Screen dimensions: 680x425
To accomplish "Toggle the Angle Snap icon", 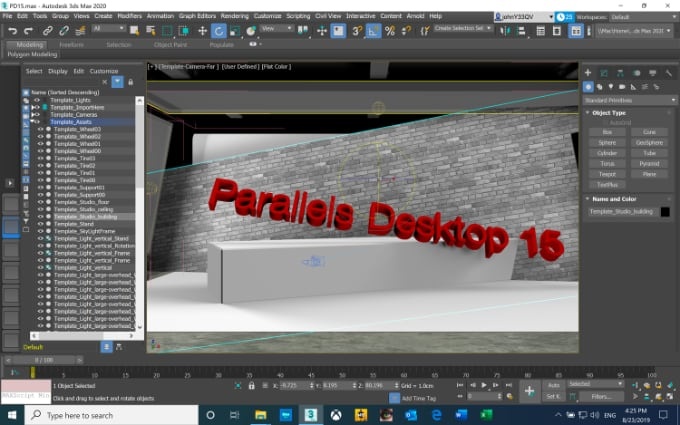I will tap(373, 31).
